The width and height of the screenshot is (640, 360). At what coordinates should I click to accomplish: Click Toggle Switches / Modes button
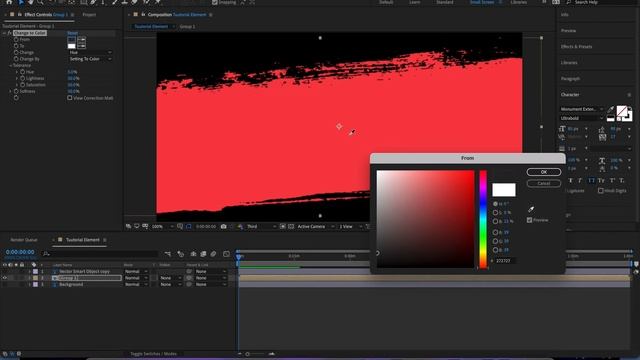click(x=153, y=354)
